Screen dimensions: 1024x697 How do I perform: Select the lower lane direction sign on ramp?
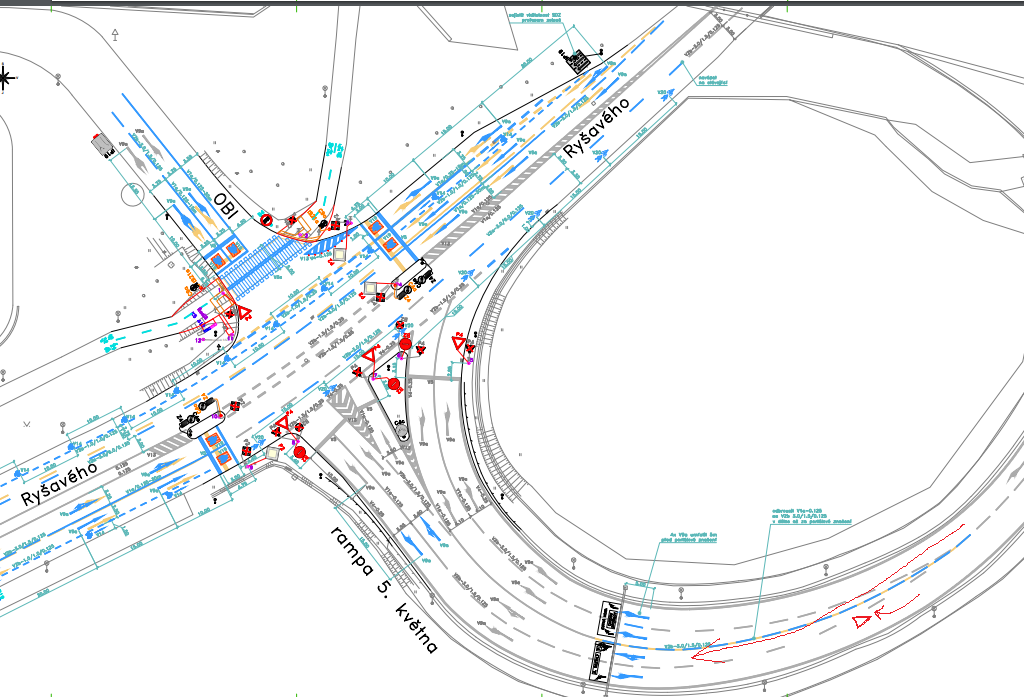pyautogui.click(x=599, y=661)
